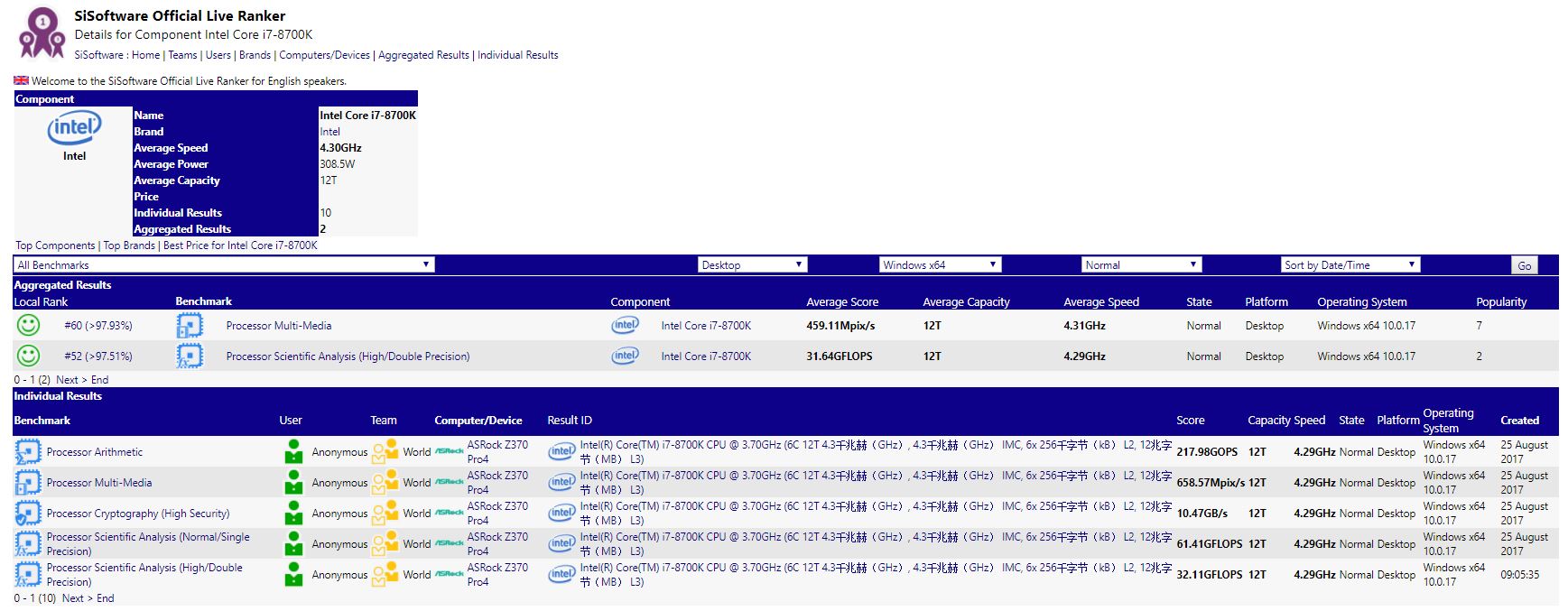Open the Sort by Date/Time dropdown

[1350, 264]
